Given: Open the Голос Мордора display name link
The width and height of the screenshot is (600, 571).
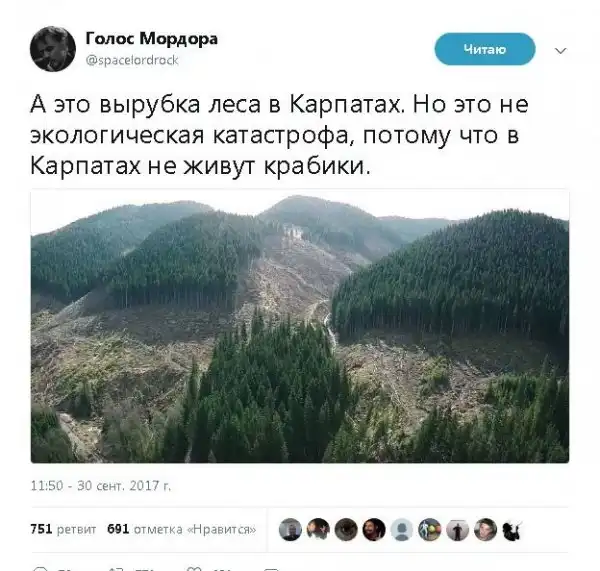Looking at the screenshot, I should pos(152,39).
